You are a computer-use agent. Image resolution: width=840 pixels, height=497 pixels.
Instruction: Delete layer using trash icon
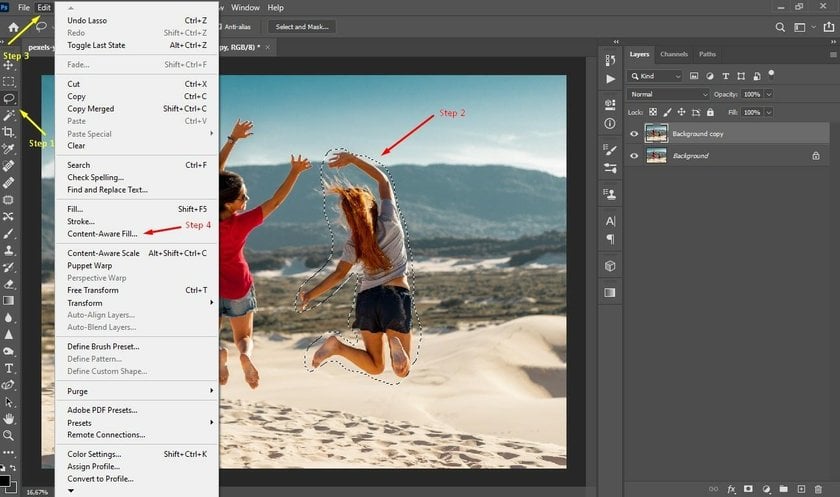(x=818, y=489)
